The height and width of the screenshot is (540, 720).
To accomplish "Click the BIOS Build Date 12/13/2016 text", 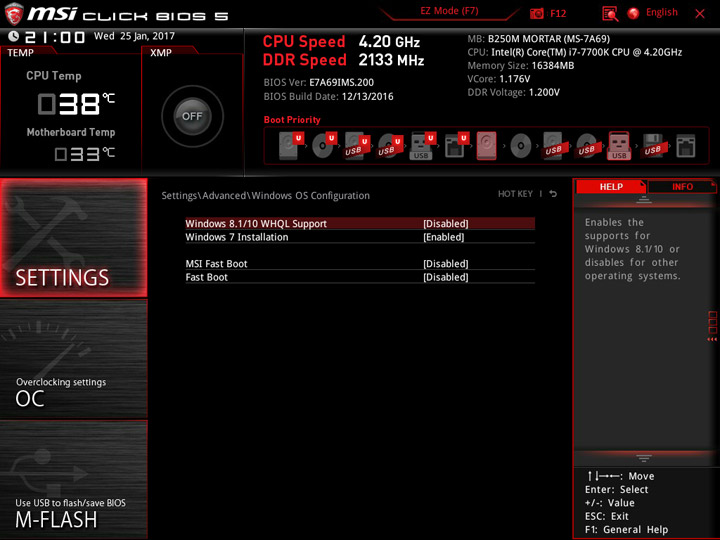I will click(328, 96).
